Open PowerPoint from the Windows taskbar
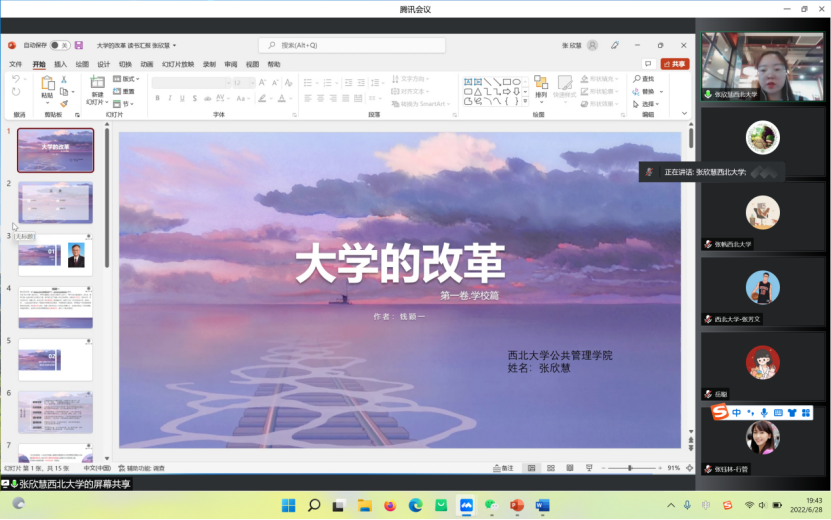This screenshot has width=831, height=520. point(517,505)
